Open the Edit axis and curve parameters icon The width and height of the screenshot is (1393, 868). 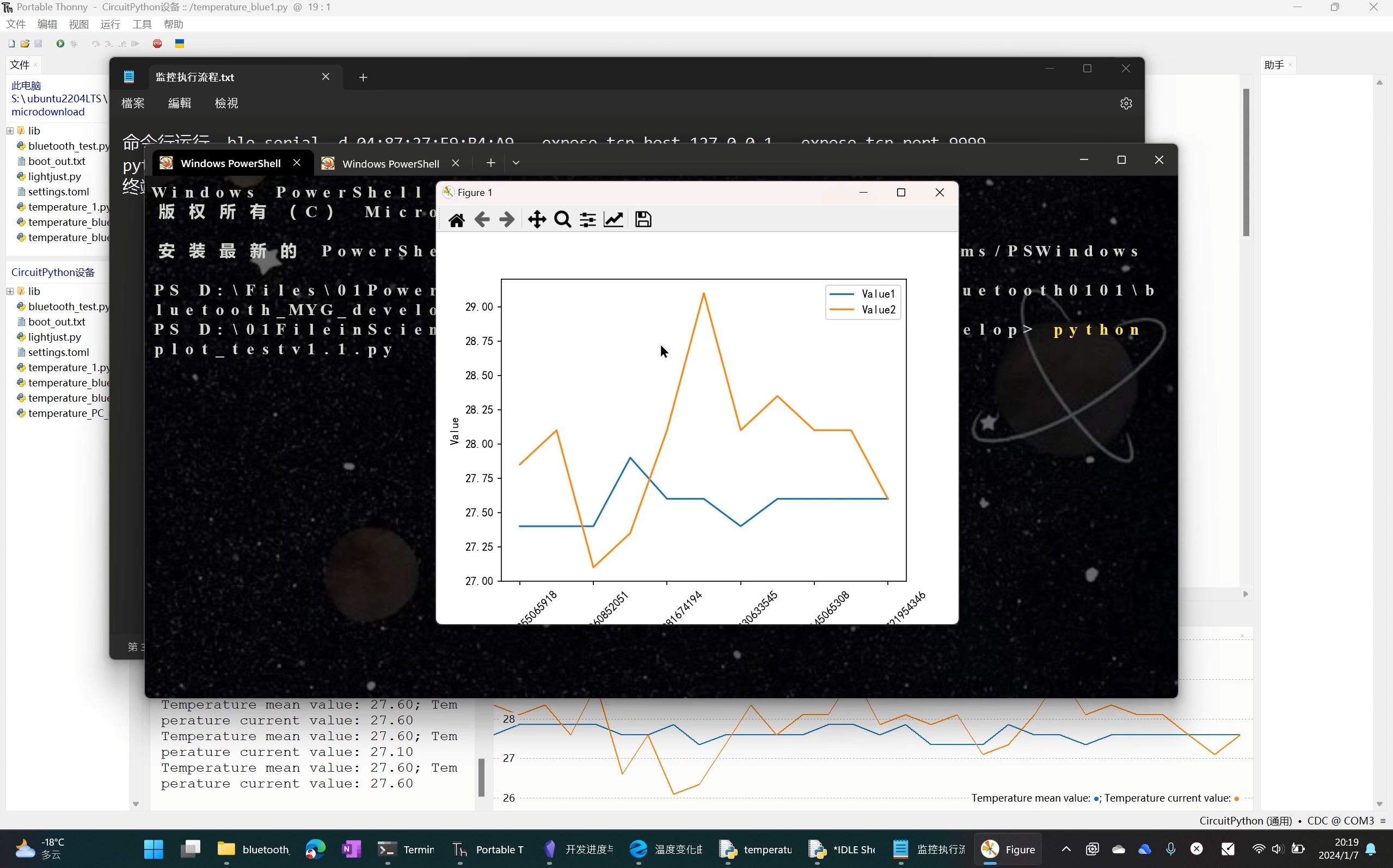click(x=613, y=220)
